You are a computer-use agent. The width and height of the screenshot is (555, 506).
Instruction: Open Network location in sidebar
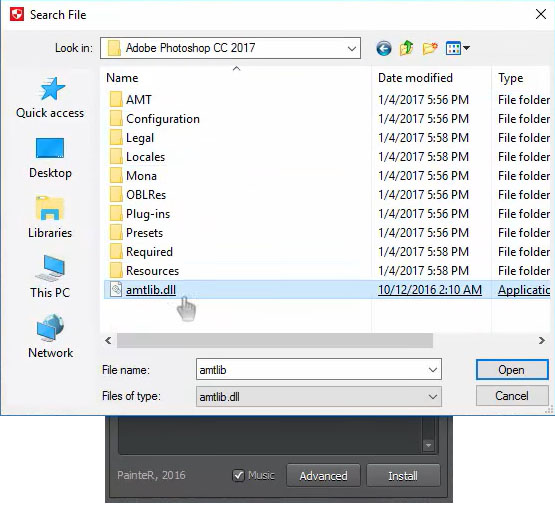pos(50,336)
